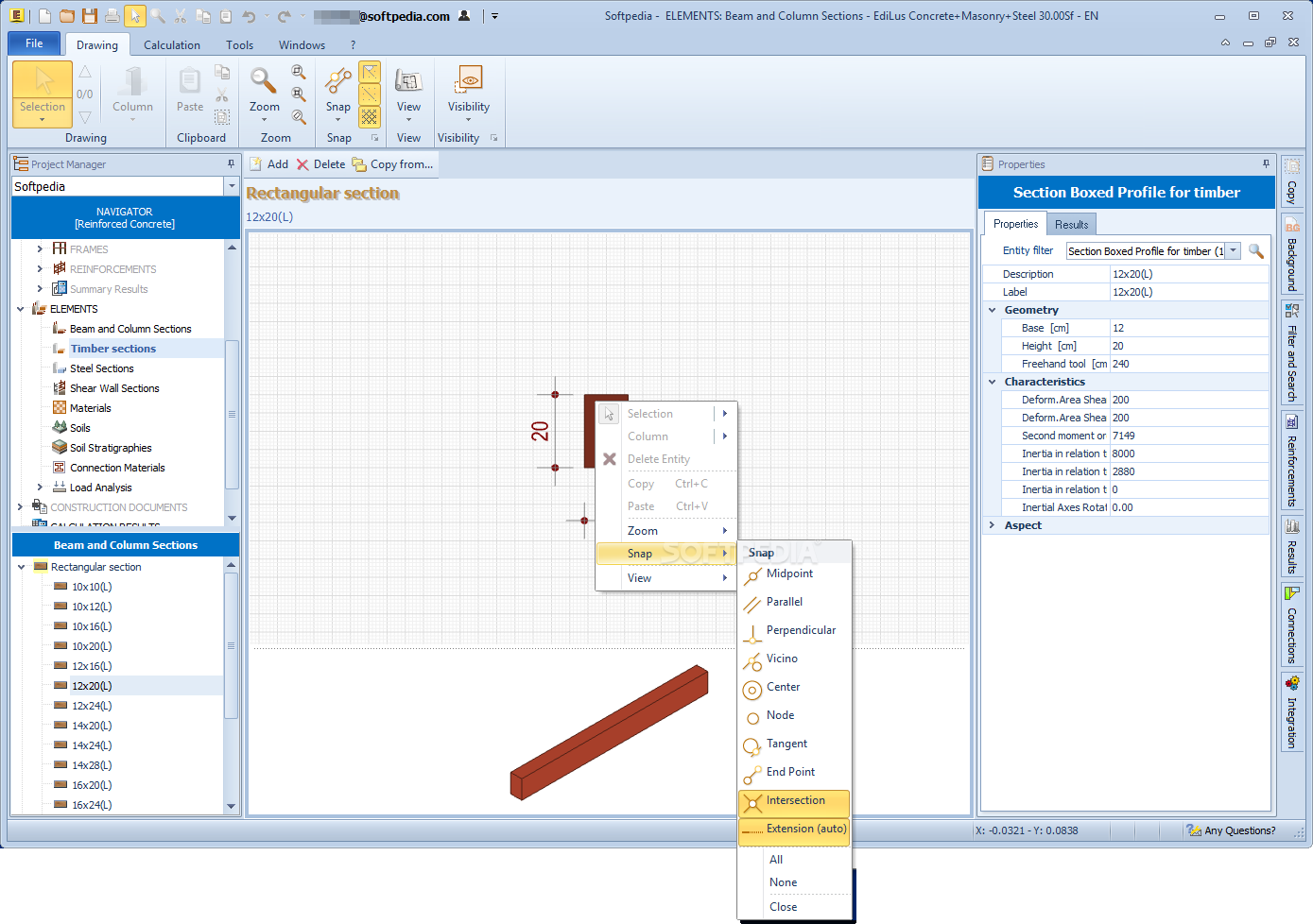This screenshot has height=924, width=1313.
Task: Select the 14x20(L) section in the list
Action: 92,726
